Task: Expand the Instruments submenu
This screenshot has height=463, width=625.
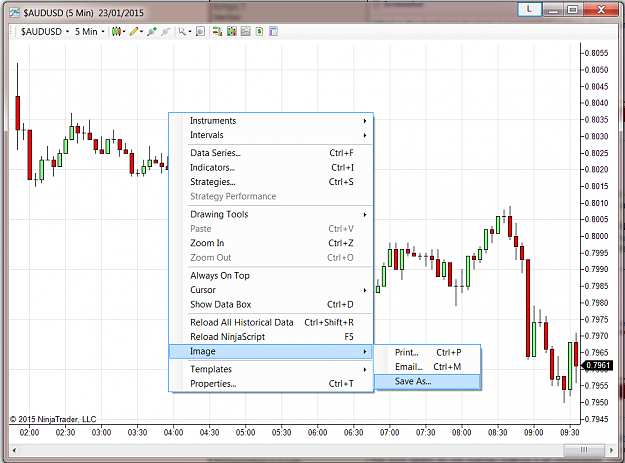Action: point(271,121)
